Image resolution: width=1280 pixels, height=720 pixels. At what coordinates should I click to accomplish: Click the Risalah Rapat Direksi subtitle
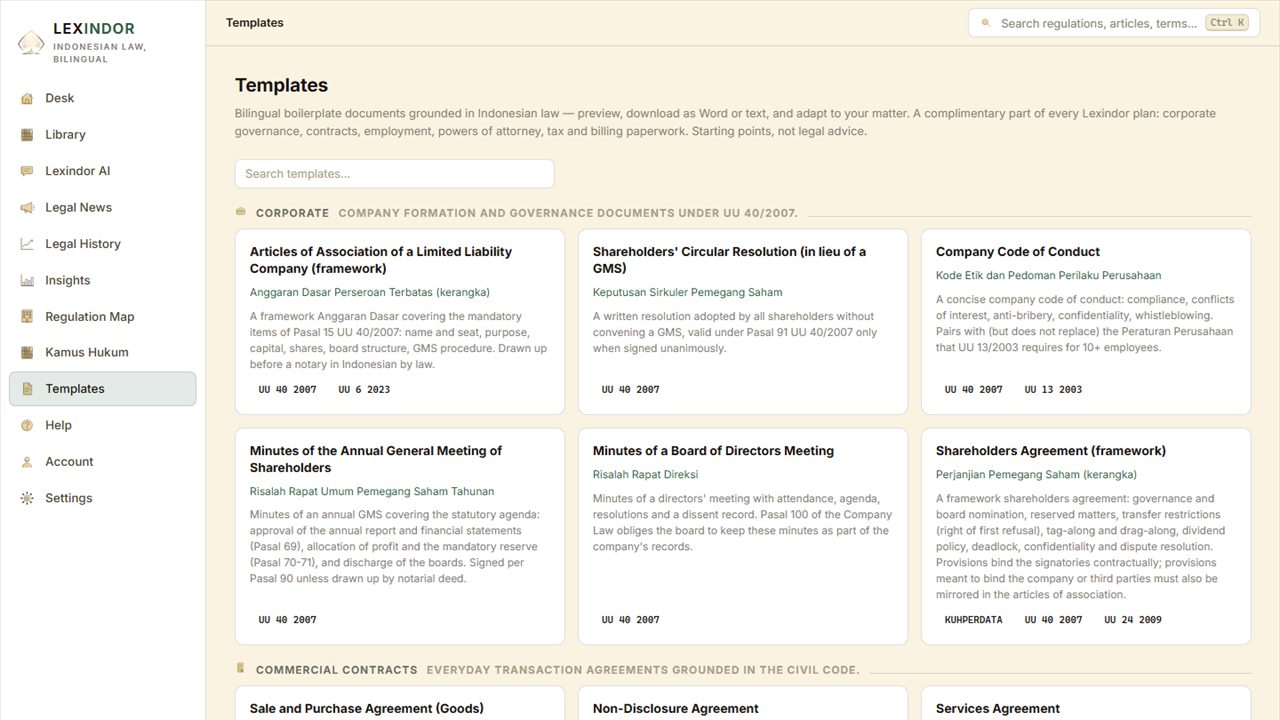click(645, 474)
